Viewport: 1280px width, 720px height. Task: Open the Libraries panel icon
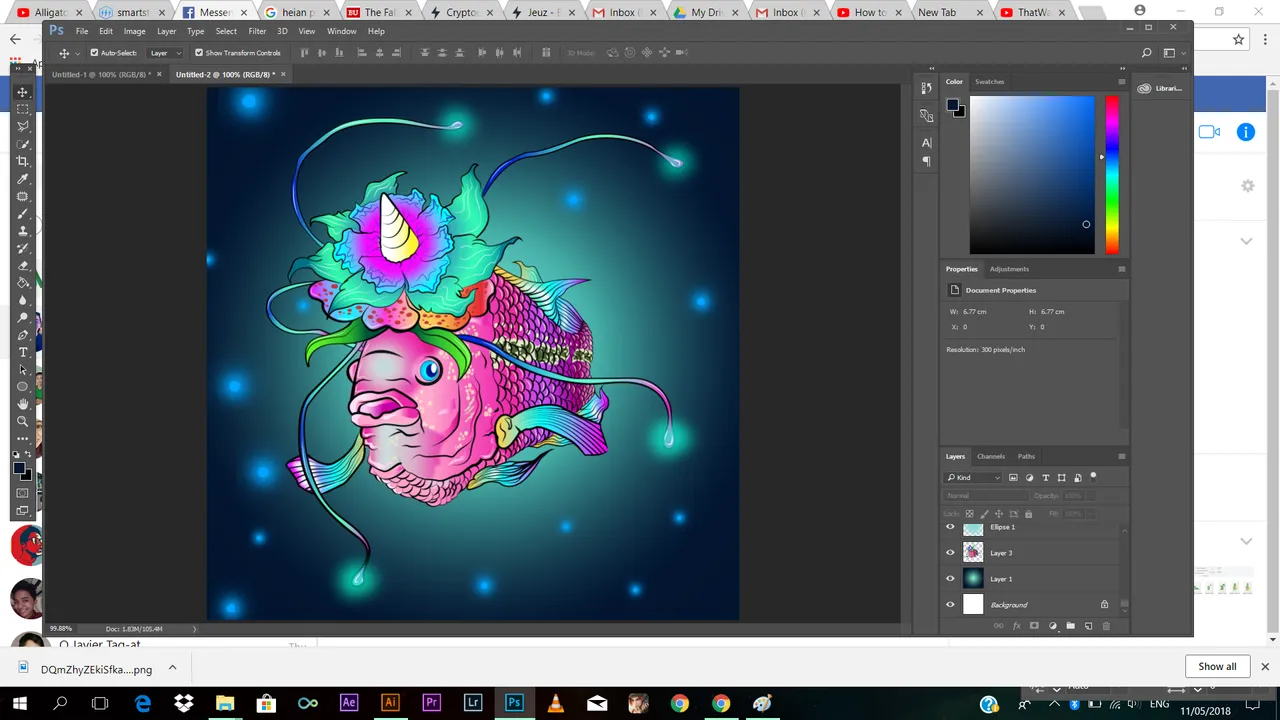pyautogui.click(x=1144, y=88)
